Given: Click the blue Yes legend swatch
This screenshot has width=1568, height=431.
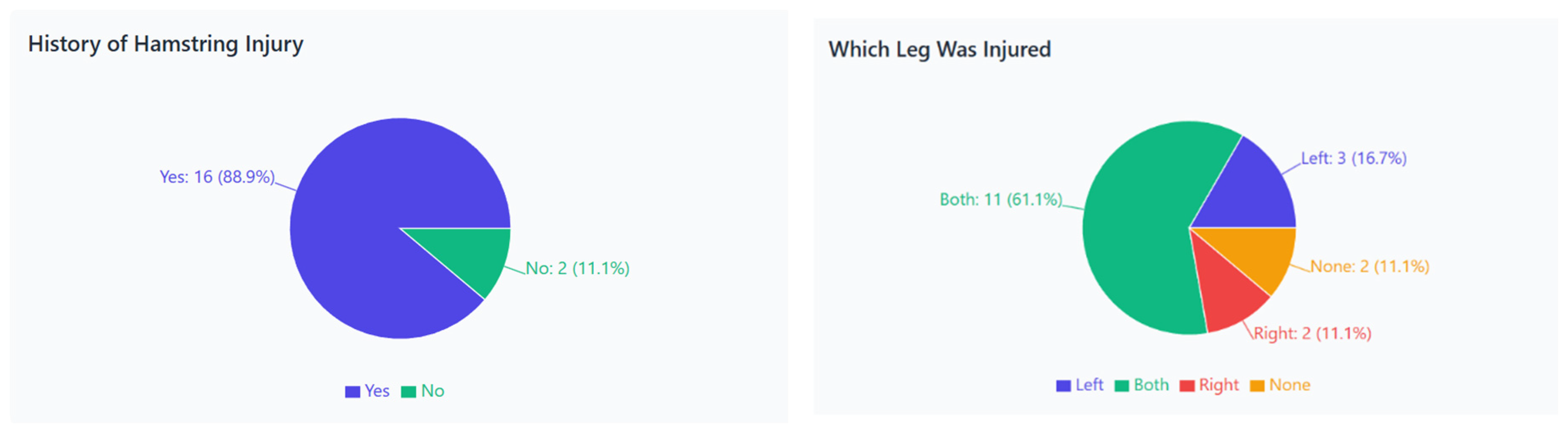Looking at the screenshot, I should click(x=352, y=392).
